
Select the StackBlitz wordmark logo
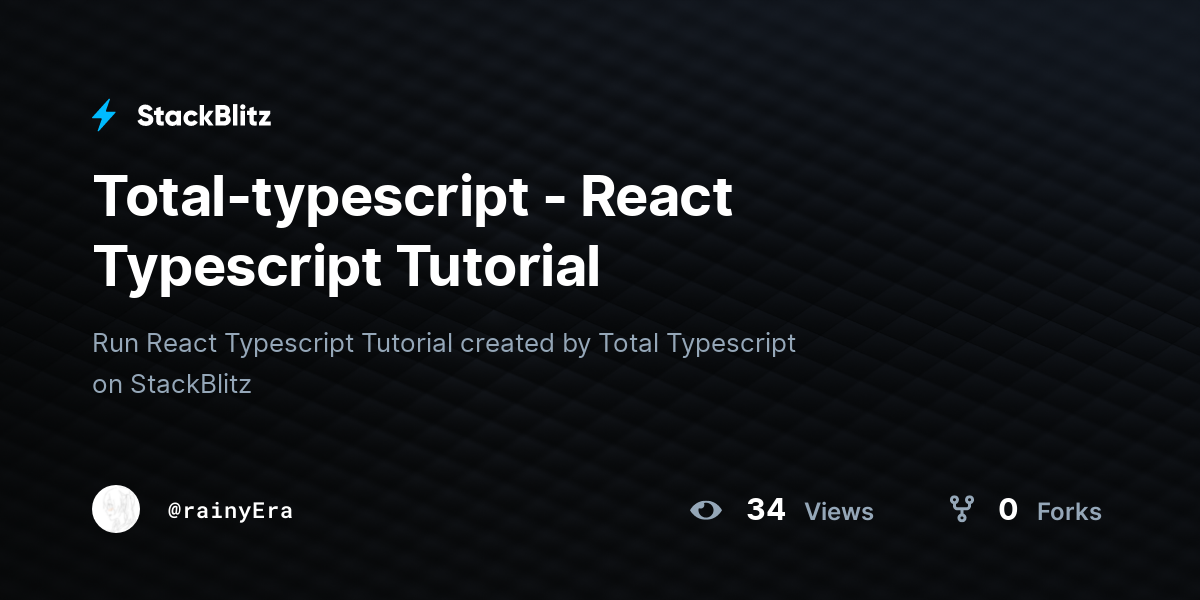[x=203, y=116]
